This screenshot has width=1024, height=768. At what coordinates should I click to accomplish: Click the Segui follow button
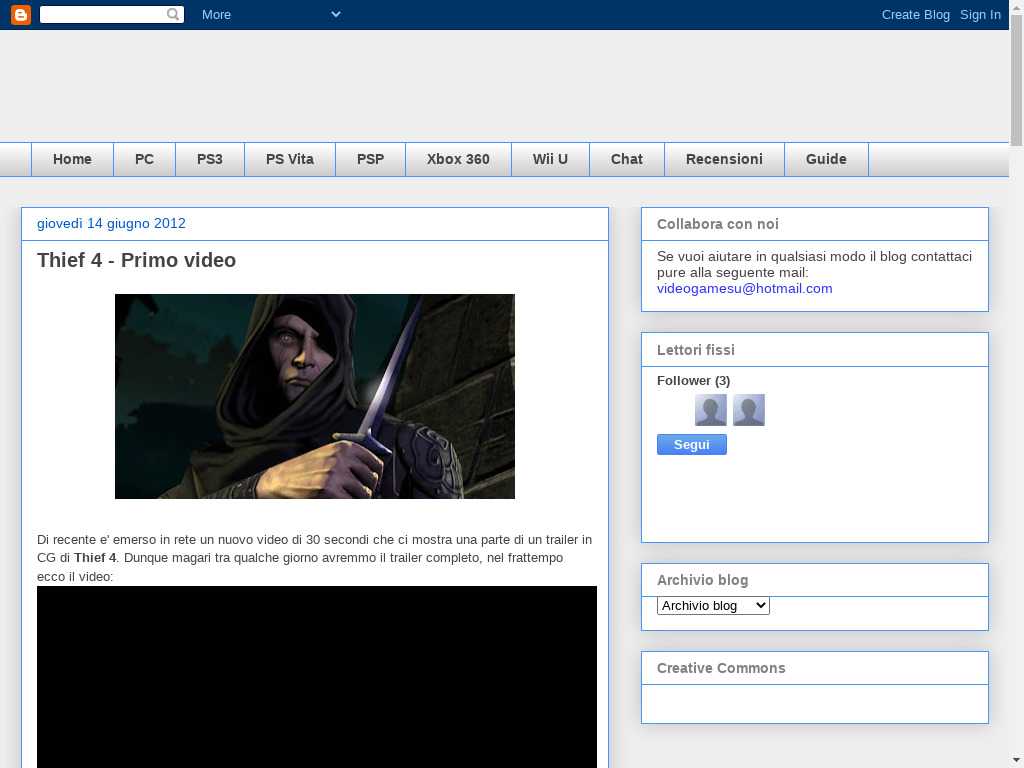692,445
